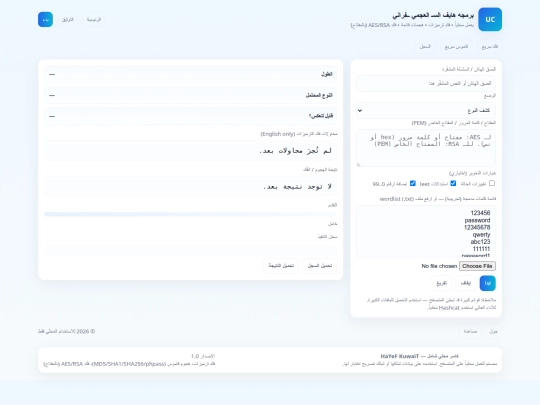The width and height of the screenshot is (540, 405).
Task: Click the blue start button in header
Action: coord(45,20)
